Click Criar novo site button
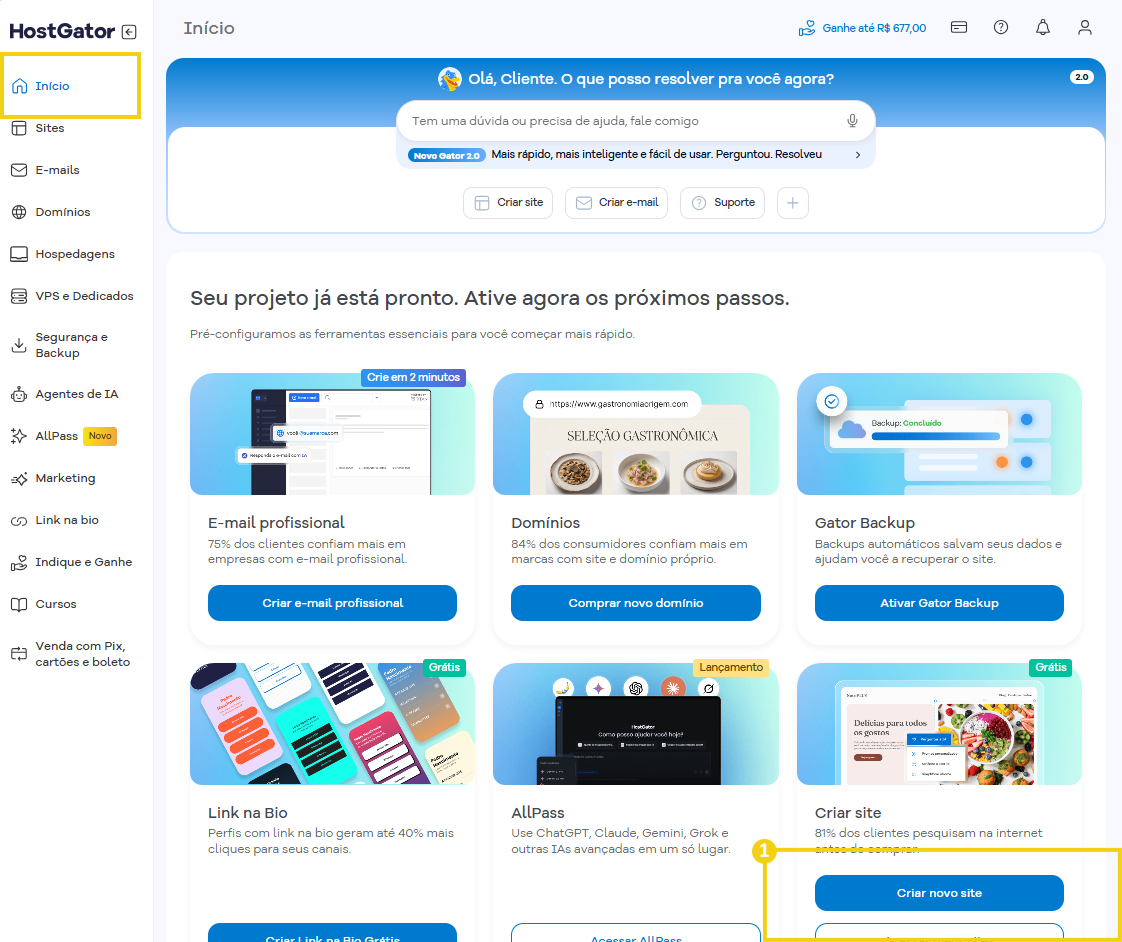This screenshot has width=1122, height=942. tap(939, 893)
